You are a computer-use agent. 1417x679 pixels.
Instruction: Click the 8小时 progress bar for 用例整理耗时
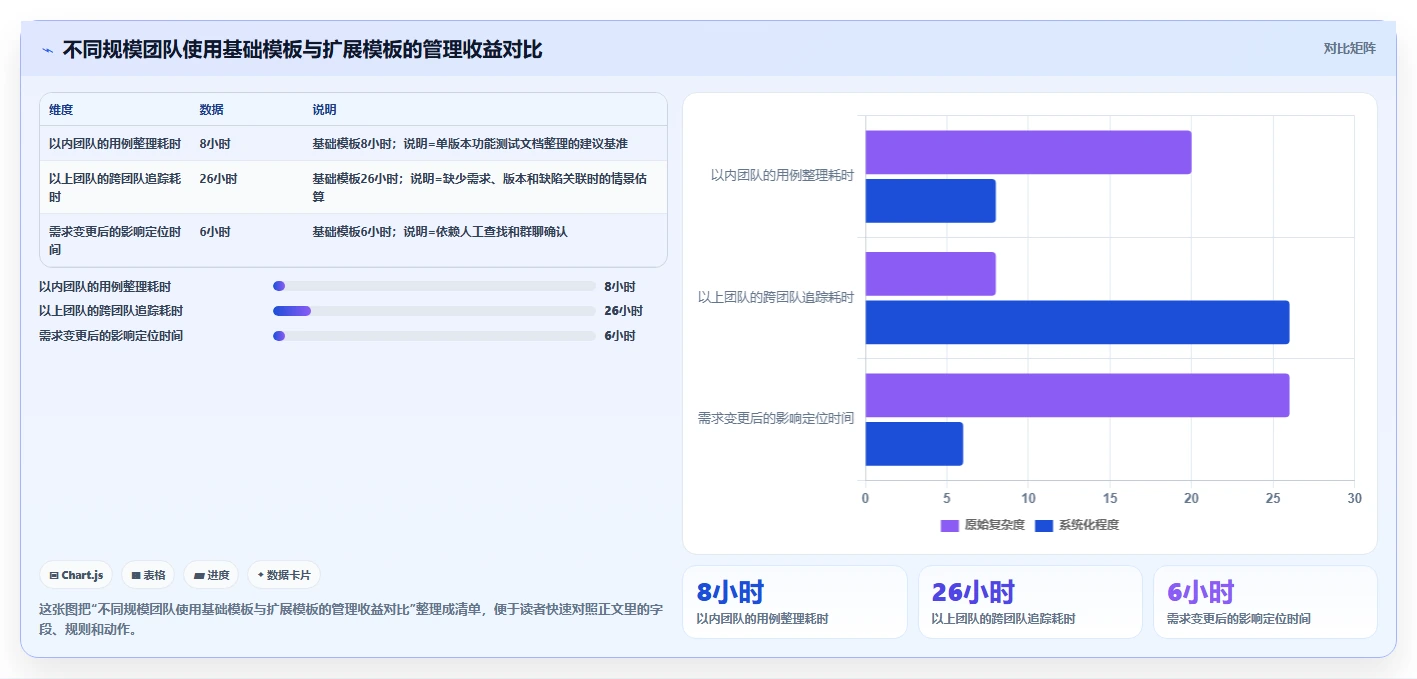tap(434, 286)
